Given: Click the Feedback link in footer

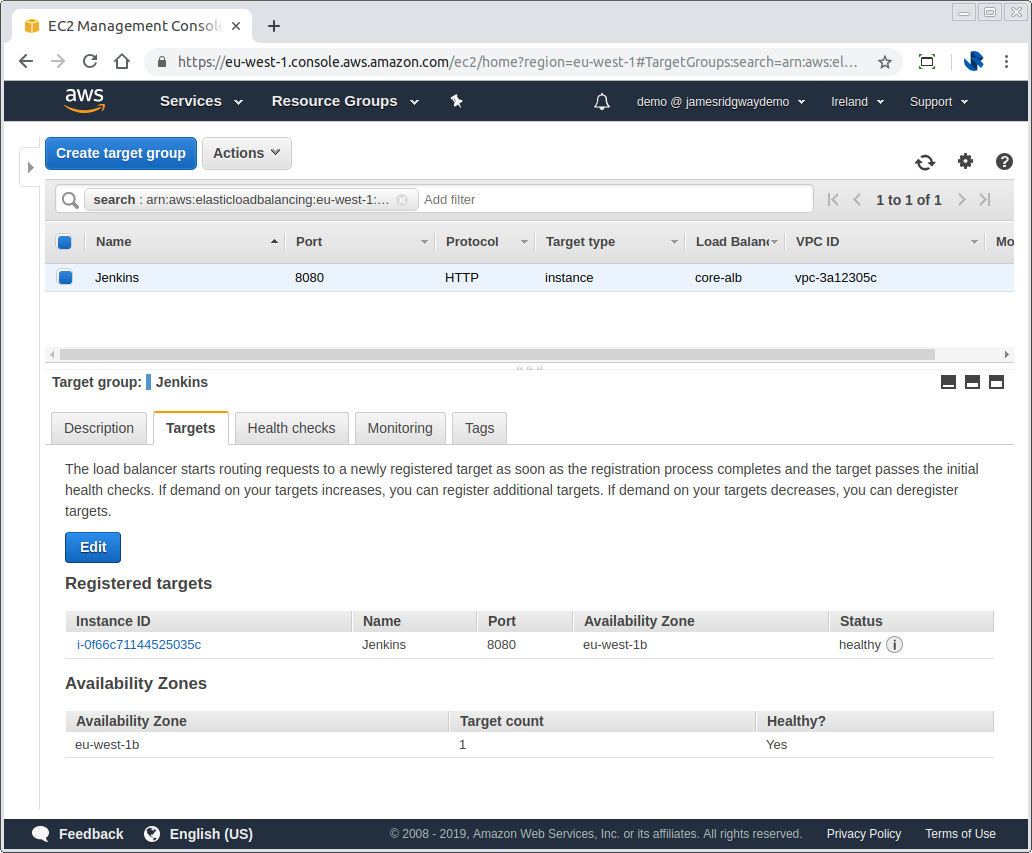Looking at the screenshot, I should tap(91, 834).
